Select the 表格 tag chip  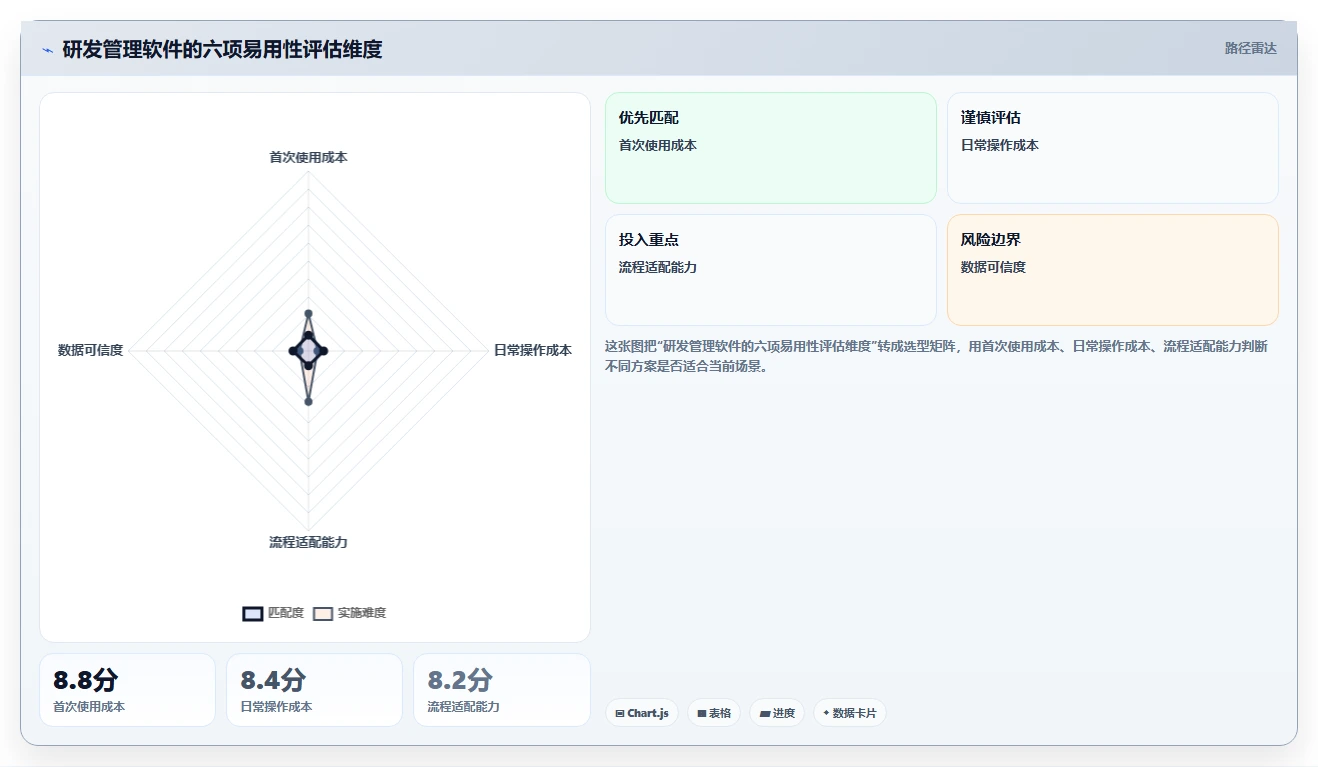714,713
